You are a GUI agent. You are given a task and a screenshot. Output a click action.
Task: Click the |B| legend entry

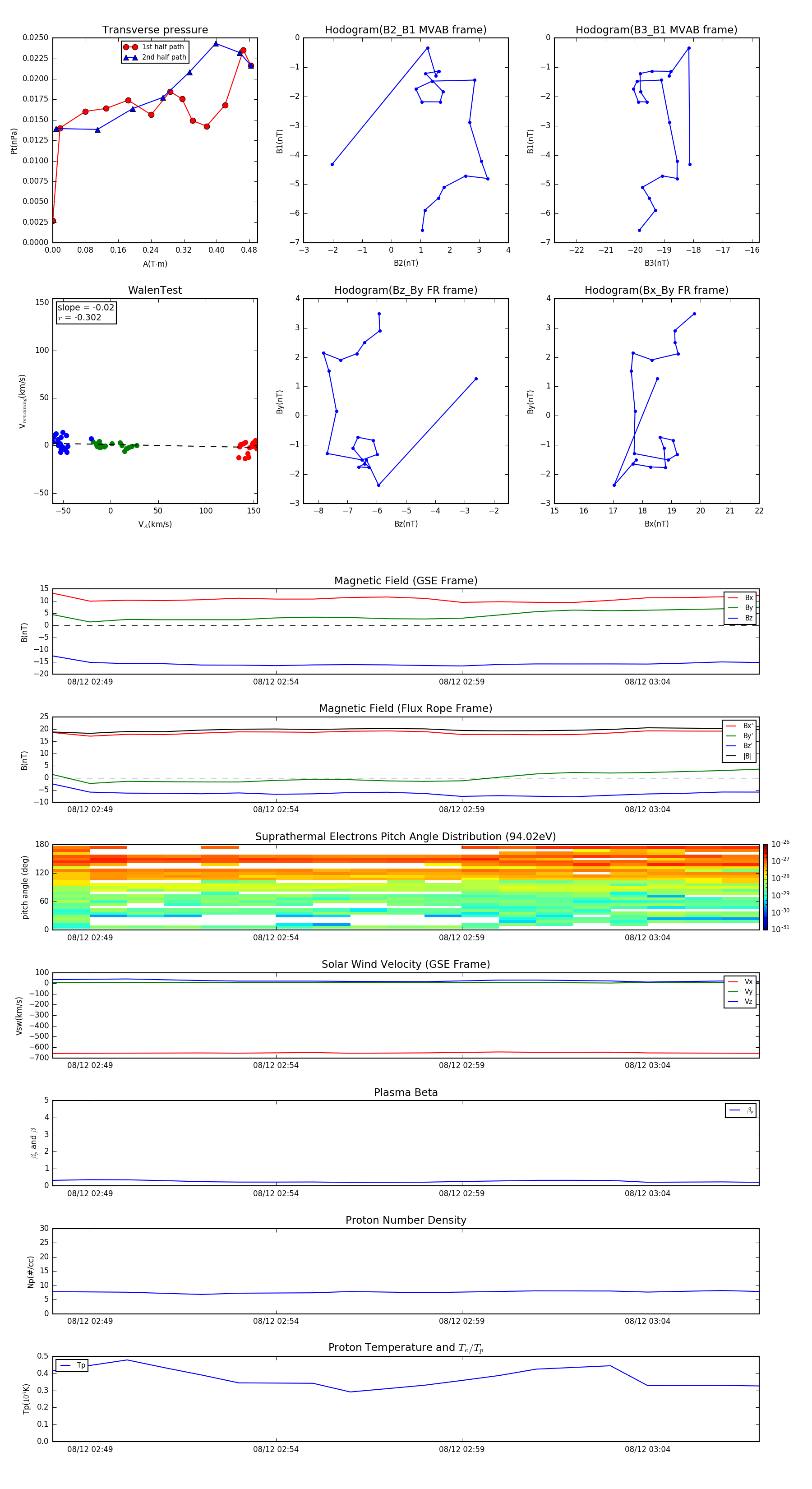click(x=740, y=756)
